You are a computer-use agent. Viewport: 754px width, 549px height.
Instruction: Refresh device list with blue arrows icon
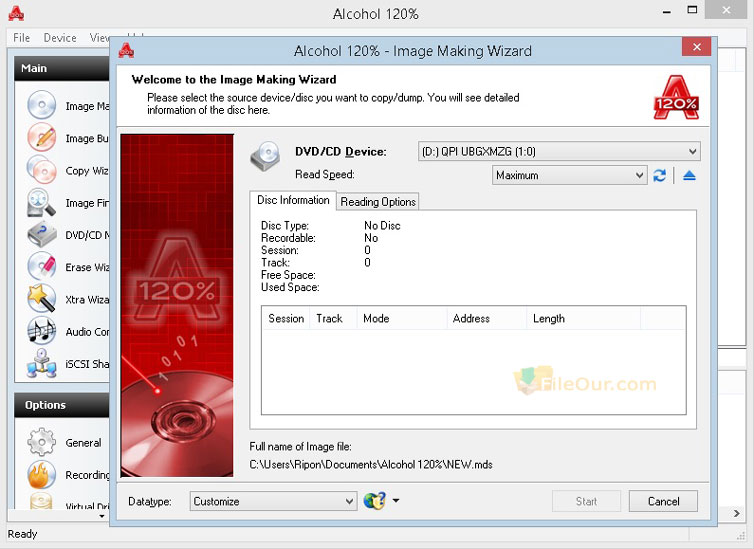[660, 175]
